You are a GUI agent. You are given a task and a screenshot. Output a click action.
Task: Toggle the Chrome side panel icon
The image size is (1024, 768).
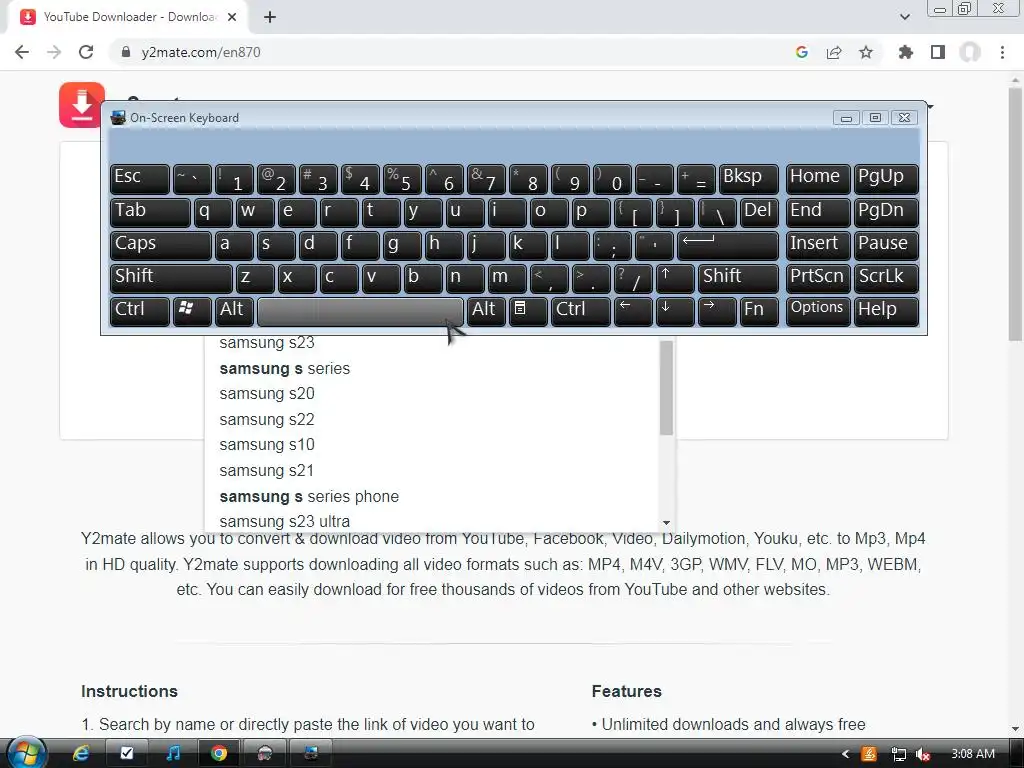(x=938, y=52)
